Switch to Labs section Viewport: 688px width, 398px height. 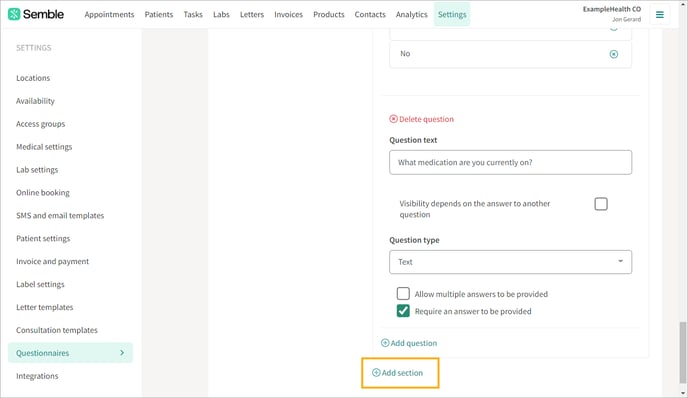point(221,14)
